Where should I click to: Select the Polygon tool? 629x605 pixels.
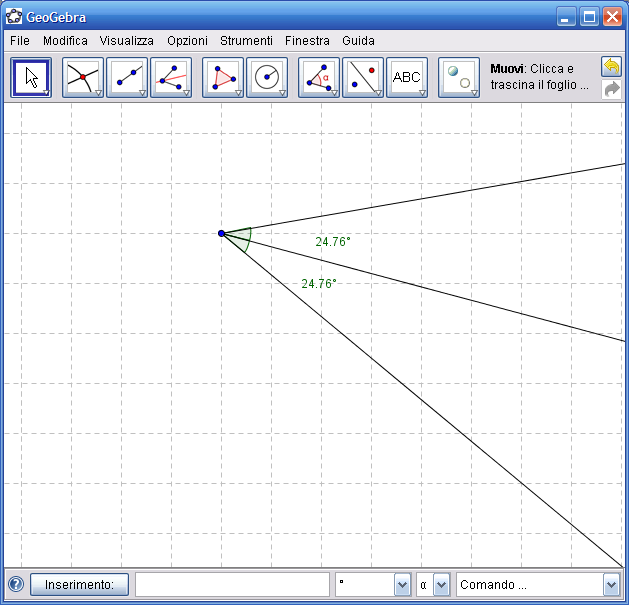point(223,77)
